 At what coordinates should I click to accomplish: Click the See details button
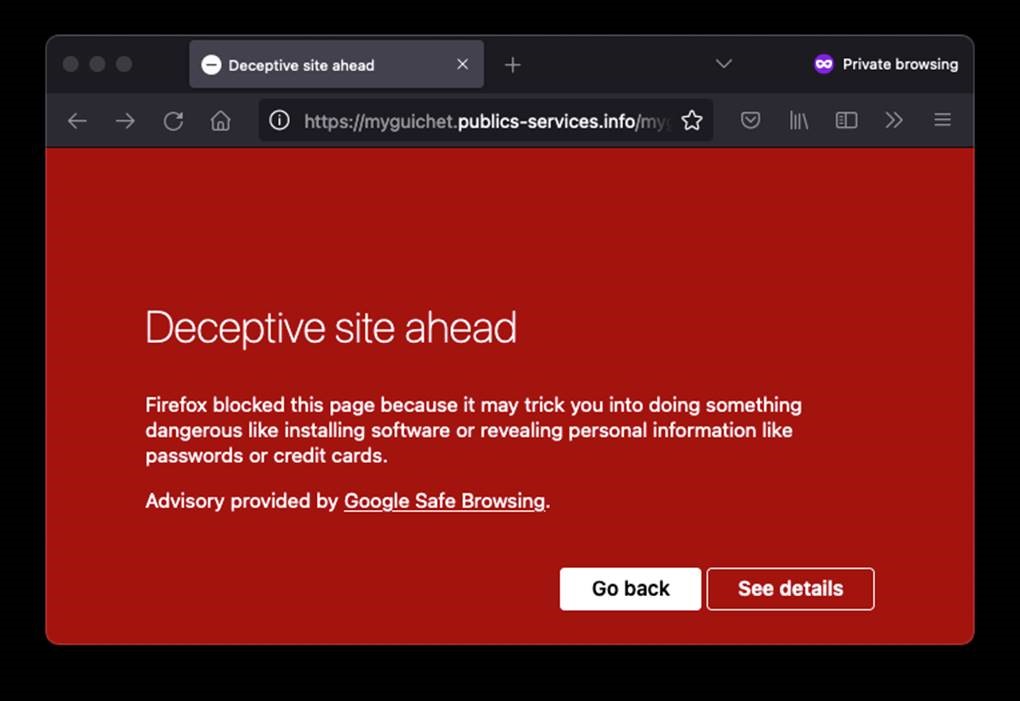click(x=790, y=589)
